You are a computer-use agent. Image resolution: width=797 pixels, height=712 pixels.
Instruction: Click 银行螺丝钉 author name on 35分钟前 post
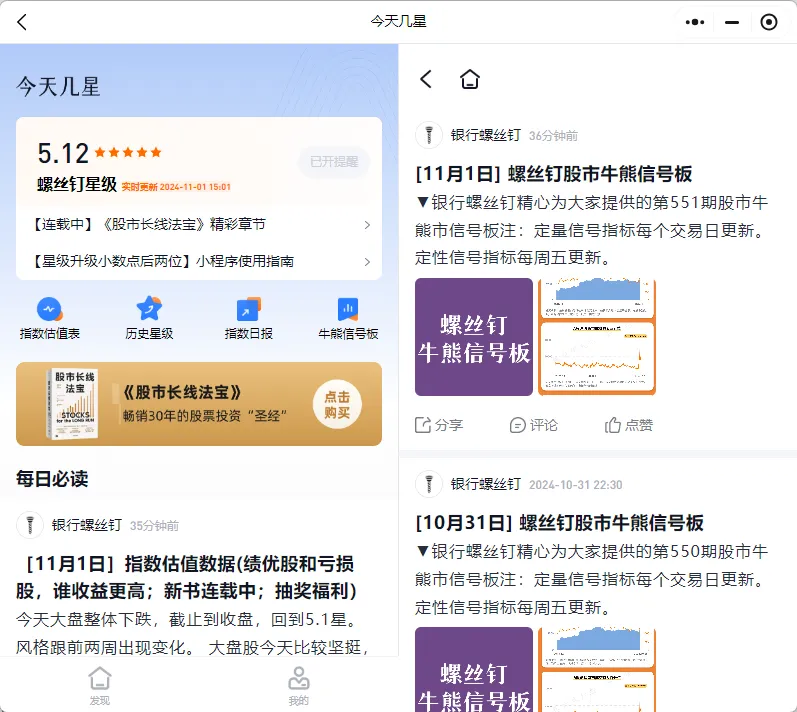pyautogui.click(x=86, y=525)
